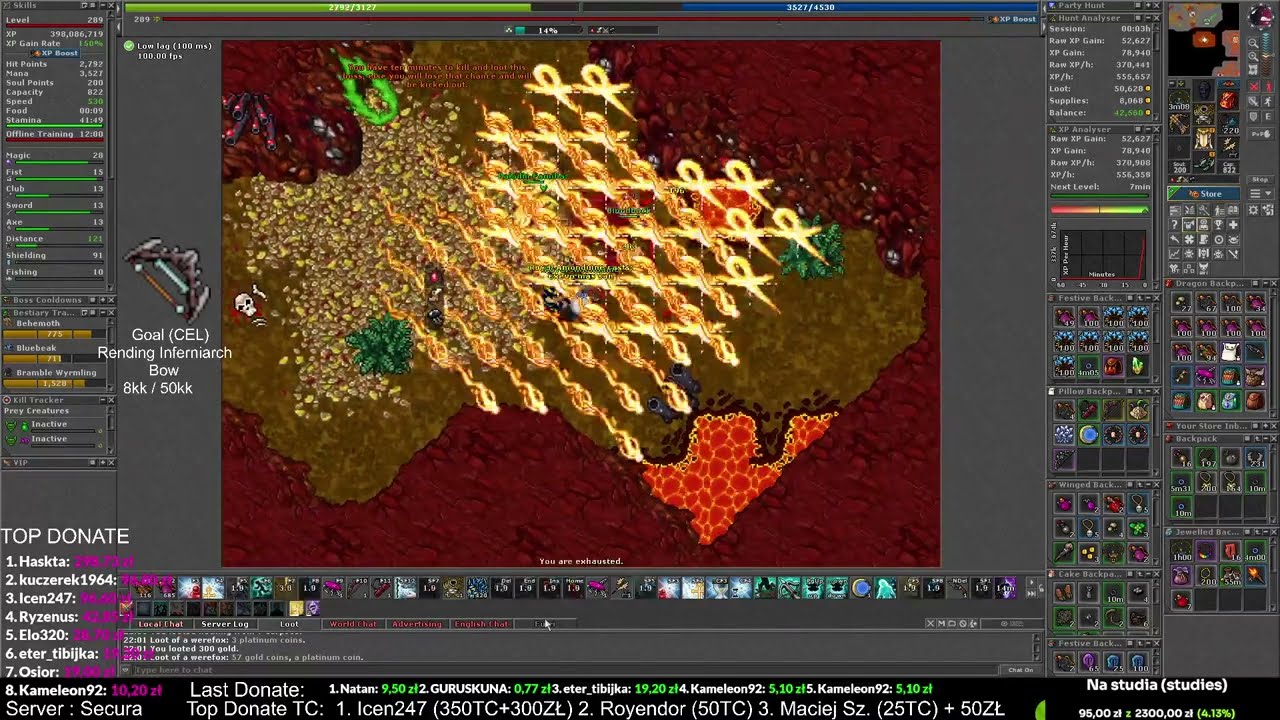
Task: Toggle the red X combat stance icon
Action: tap(1253, 86)
